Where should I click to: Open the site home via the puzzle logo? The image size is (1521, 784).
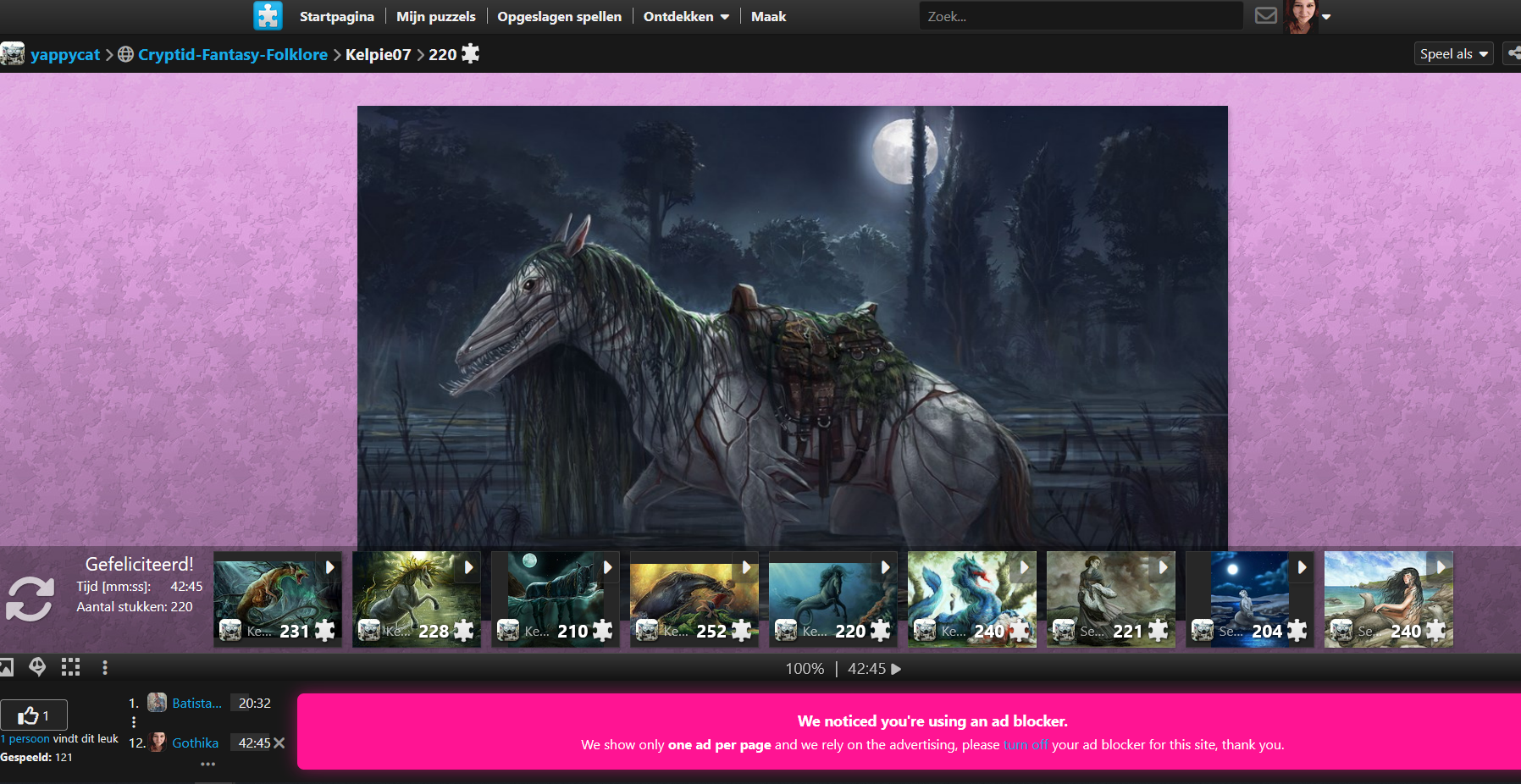pyautogui.click(x=268, y=16)
